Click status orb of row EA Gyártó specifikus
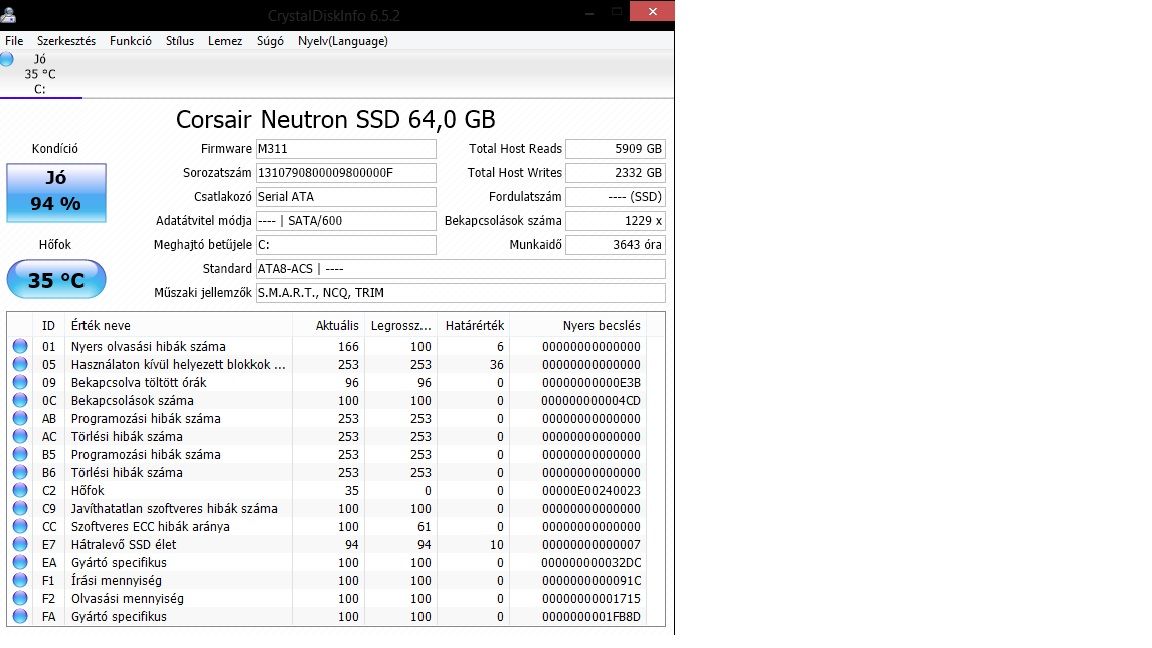The width and height of the screenshot is (1152, 648). pos(20,562)
